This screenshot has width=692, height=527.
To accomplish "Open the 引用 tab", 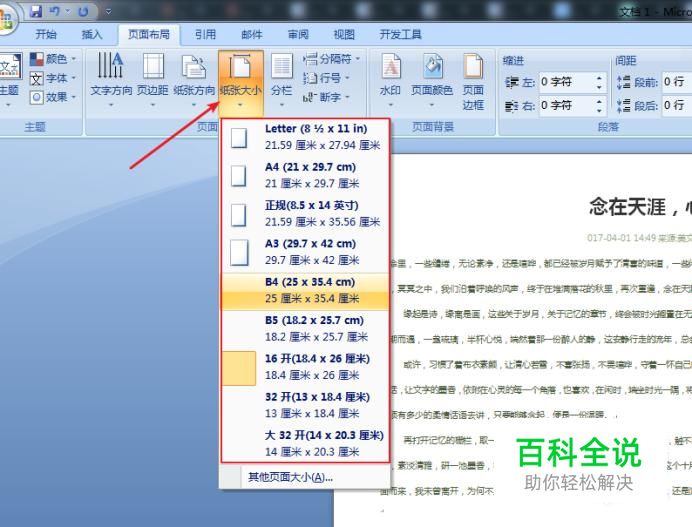I will 205,34.
